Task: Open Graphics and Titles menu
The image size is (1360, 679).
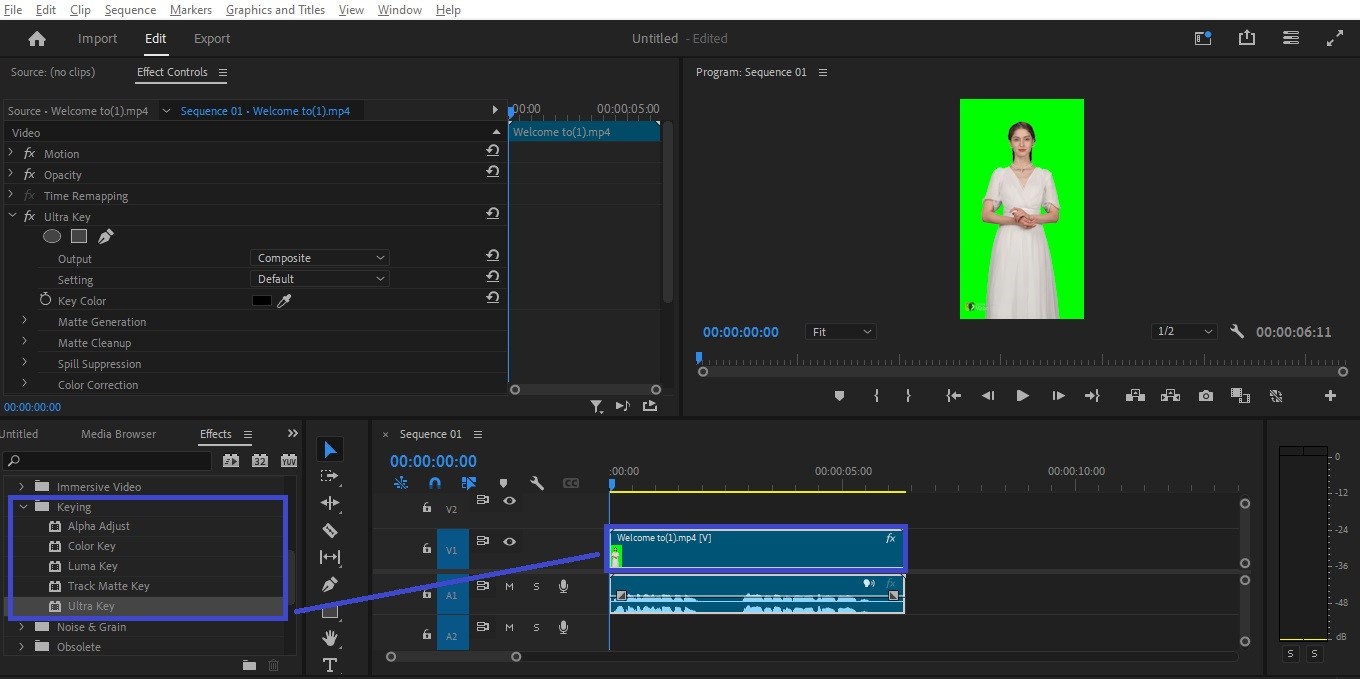Action: (275, 9)
